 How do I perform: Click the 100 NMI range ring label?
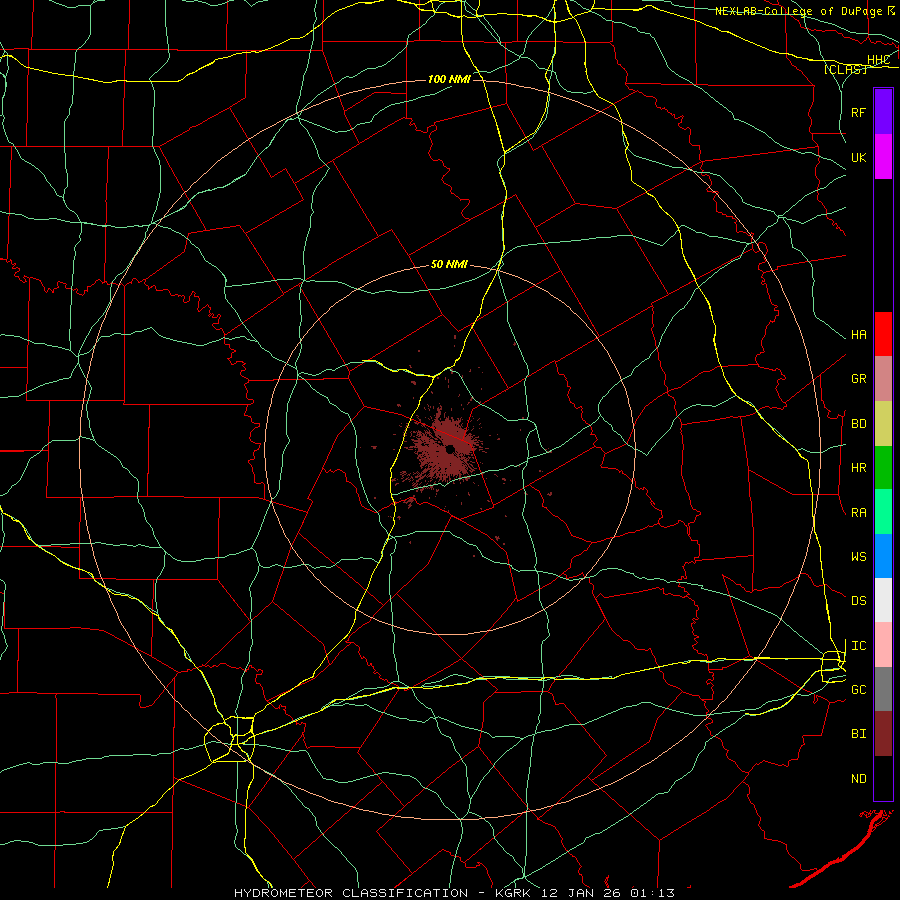tap(449, 79)
